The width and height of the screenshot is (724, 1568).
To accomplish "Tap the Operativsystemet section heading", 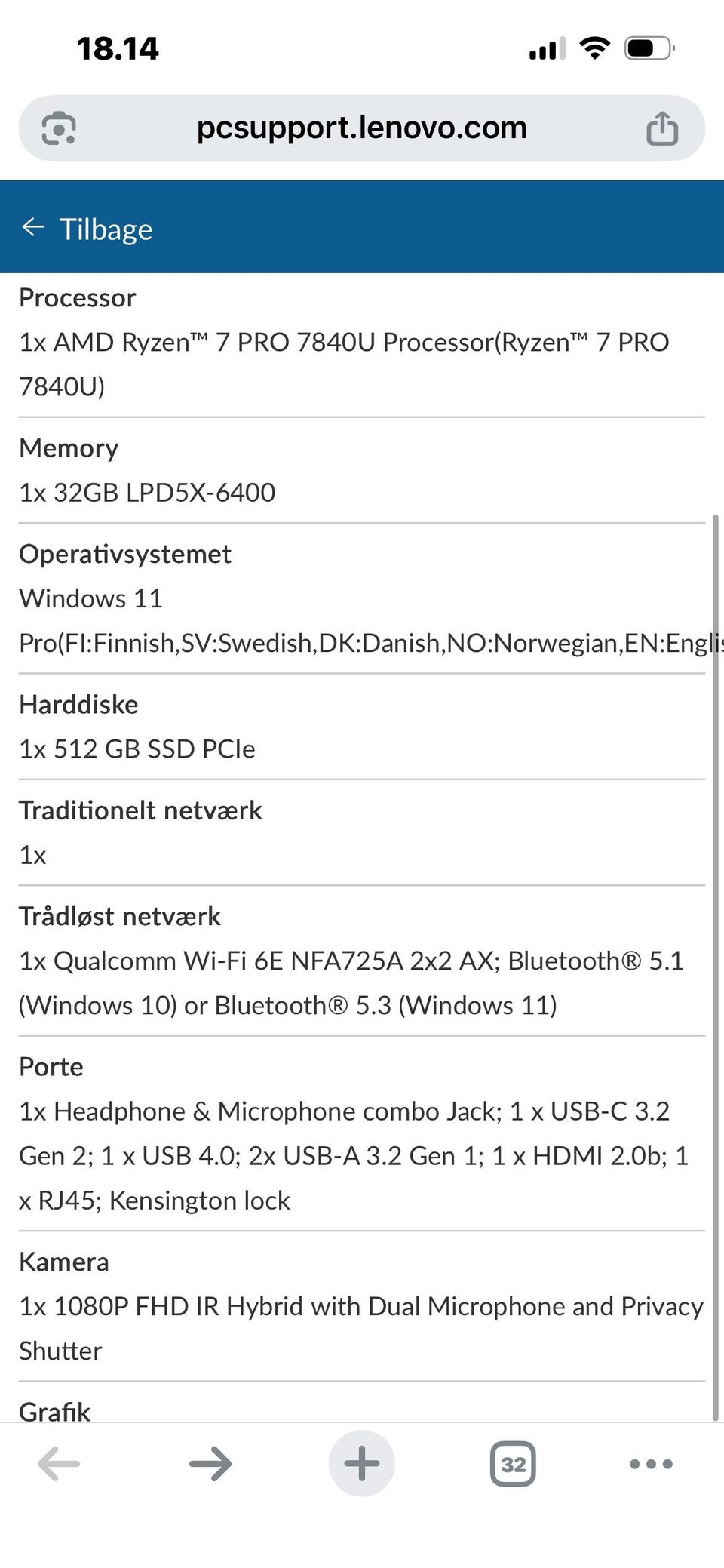I will click(125, 554).
